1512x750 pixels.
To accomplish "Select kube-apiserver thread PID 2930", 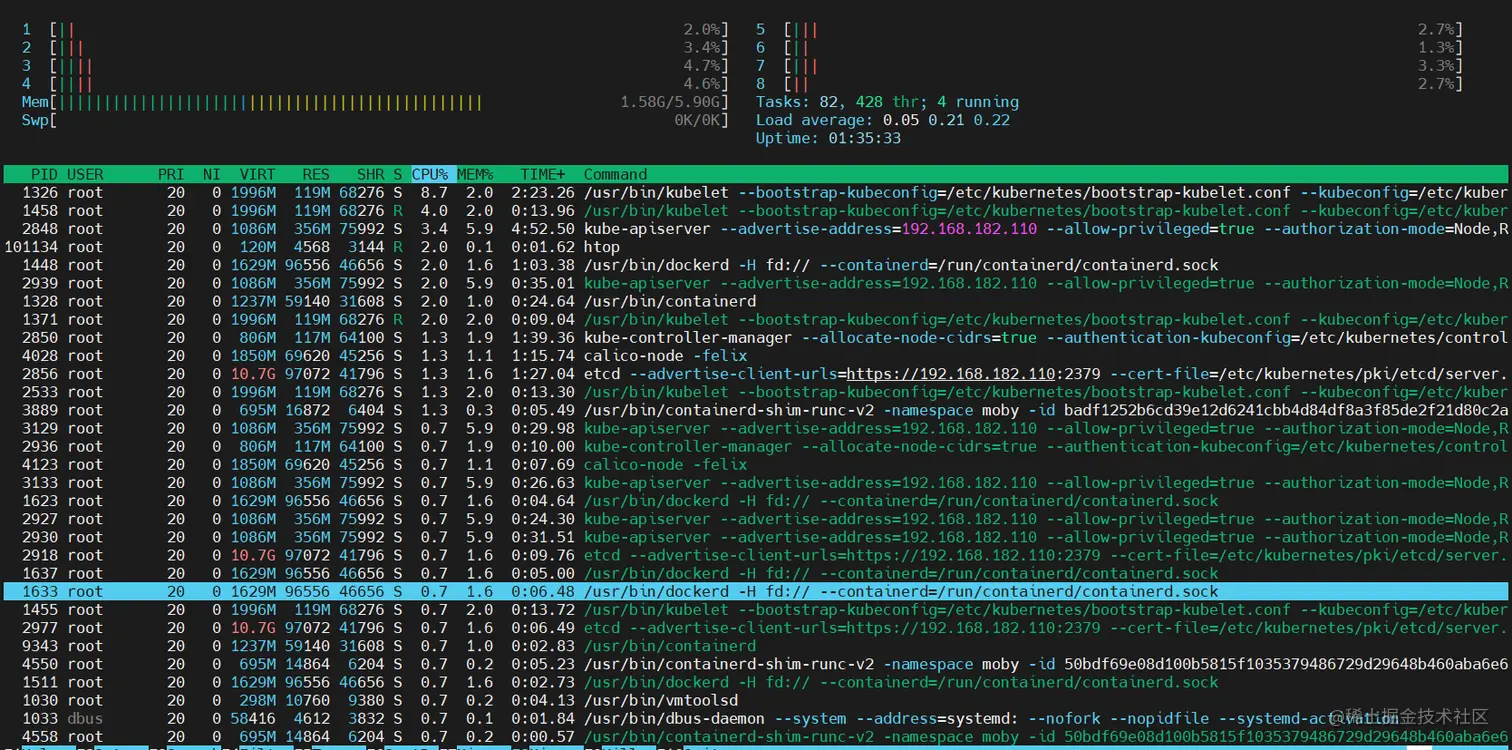I will [756, 536].
